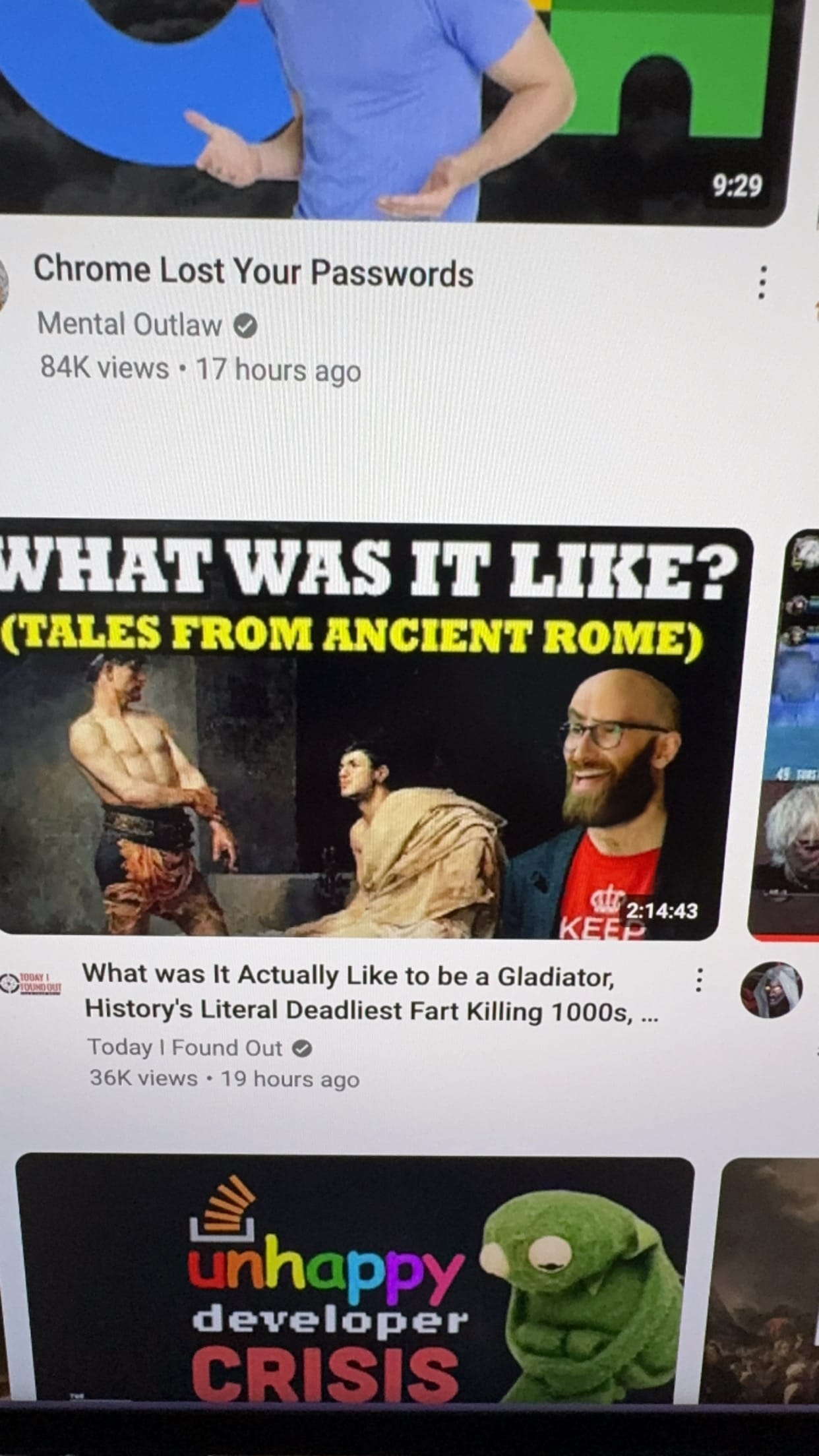Open the white-haired character channel avatar
This screenshot has height=1456, width=819.
click(772, 989)
